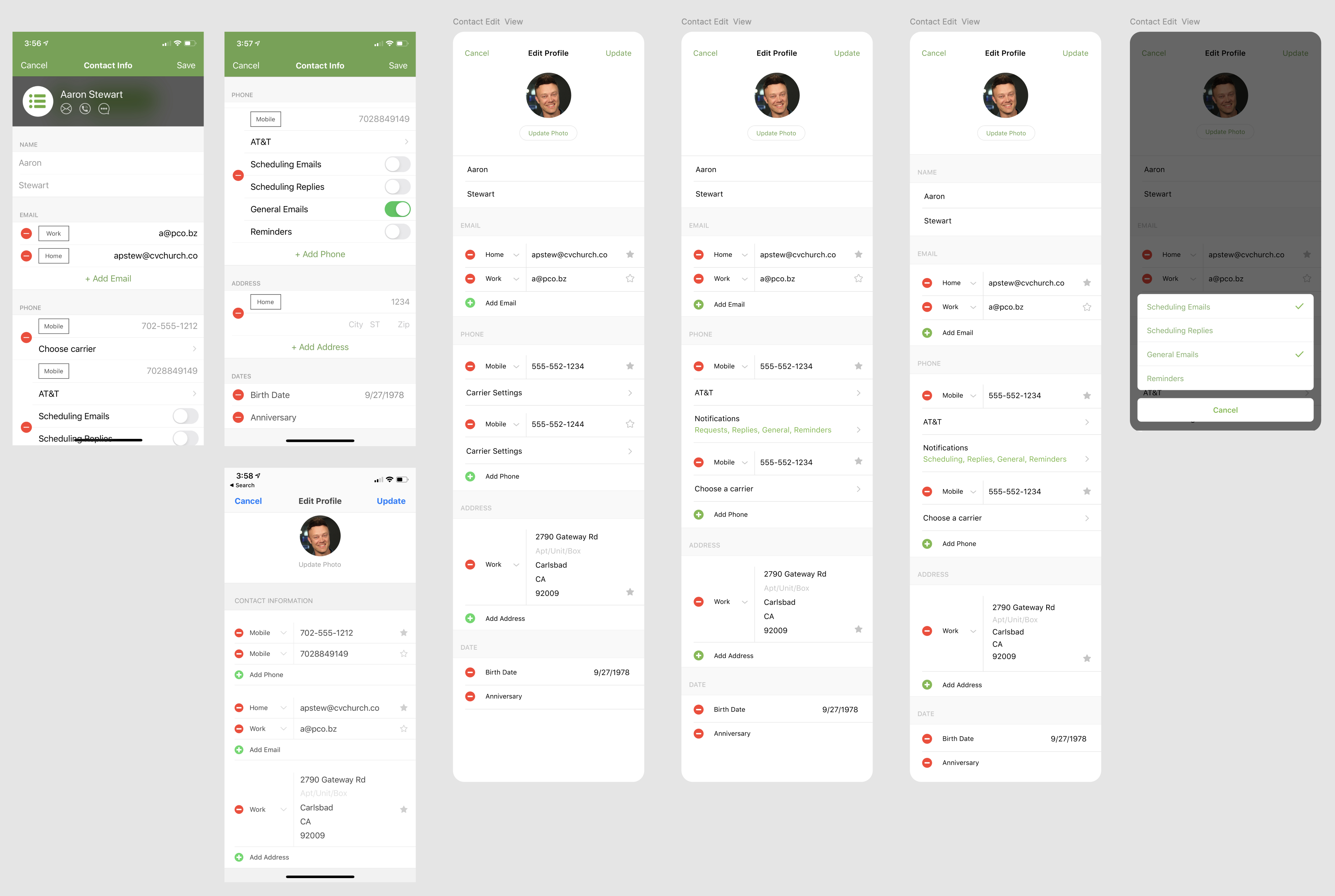Viewport: 1335px width, 896px height.
Task: Remove 702-555-1212 in the 3:58 screen
Action: tap(239, 633)
